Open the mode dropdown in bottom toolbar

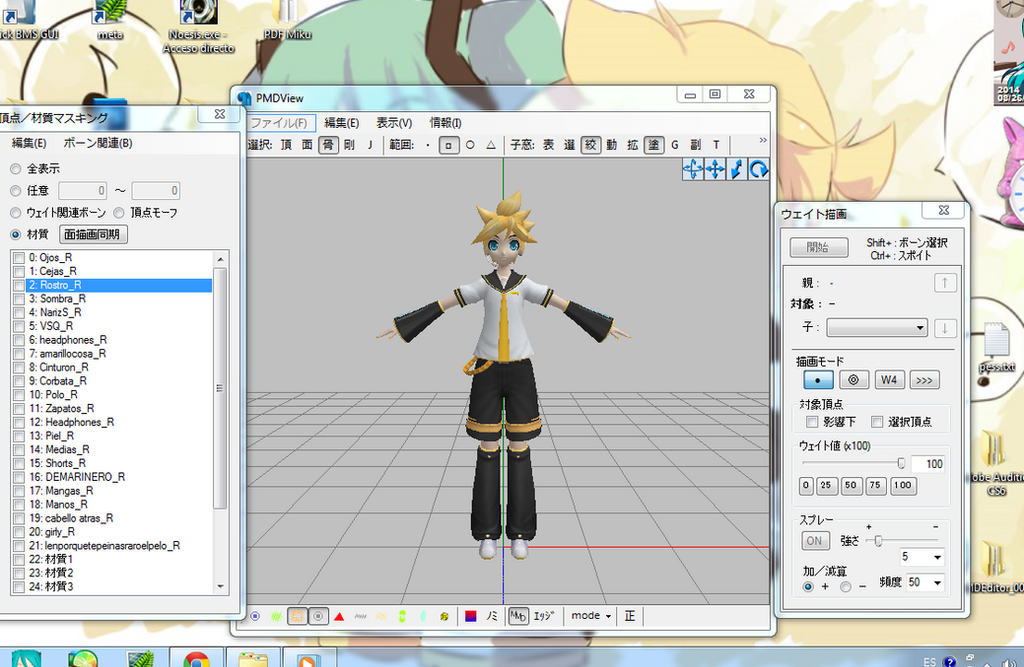pyautogui.click(x=591, y=616)
